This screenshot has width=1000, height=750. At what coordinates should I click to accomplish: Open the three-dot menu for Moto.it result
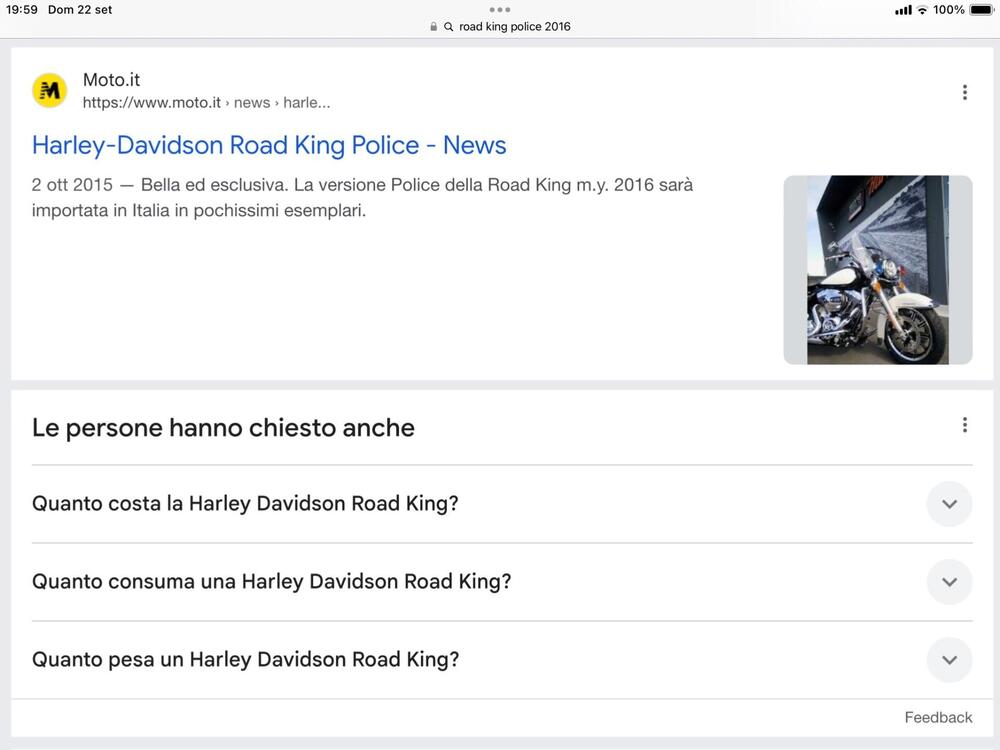click(x=964, y=92)
